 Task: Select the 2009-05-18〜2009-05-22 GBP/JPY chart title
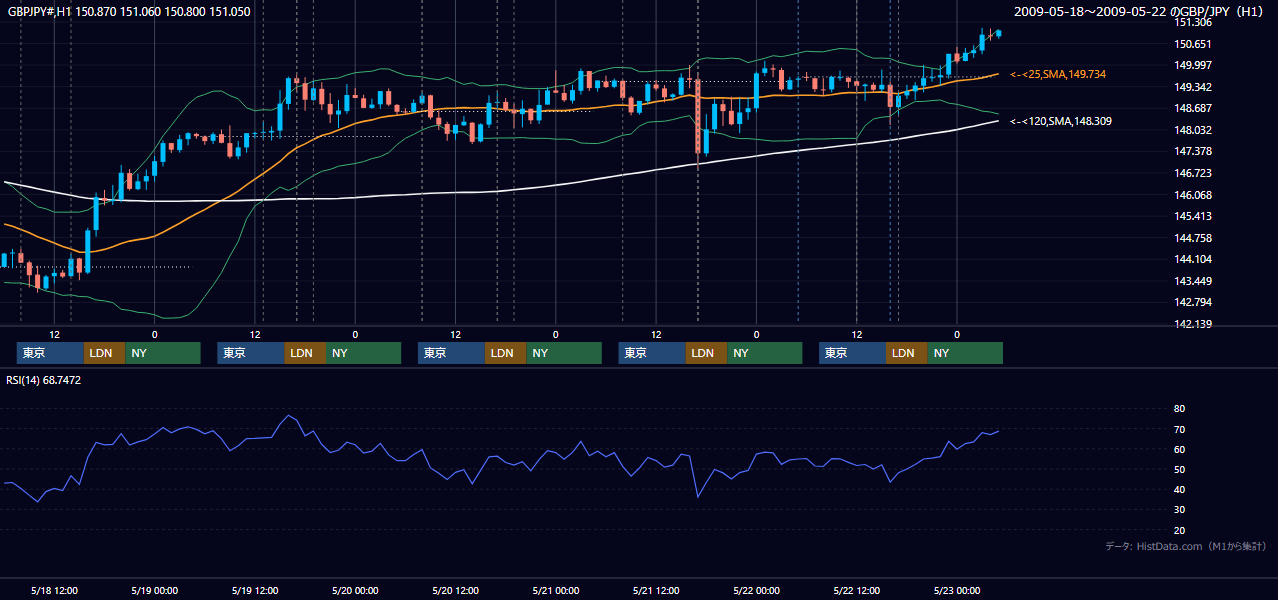[x=1141, y=12]
